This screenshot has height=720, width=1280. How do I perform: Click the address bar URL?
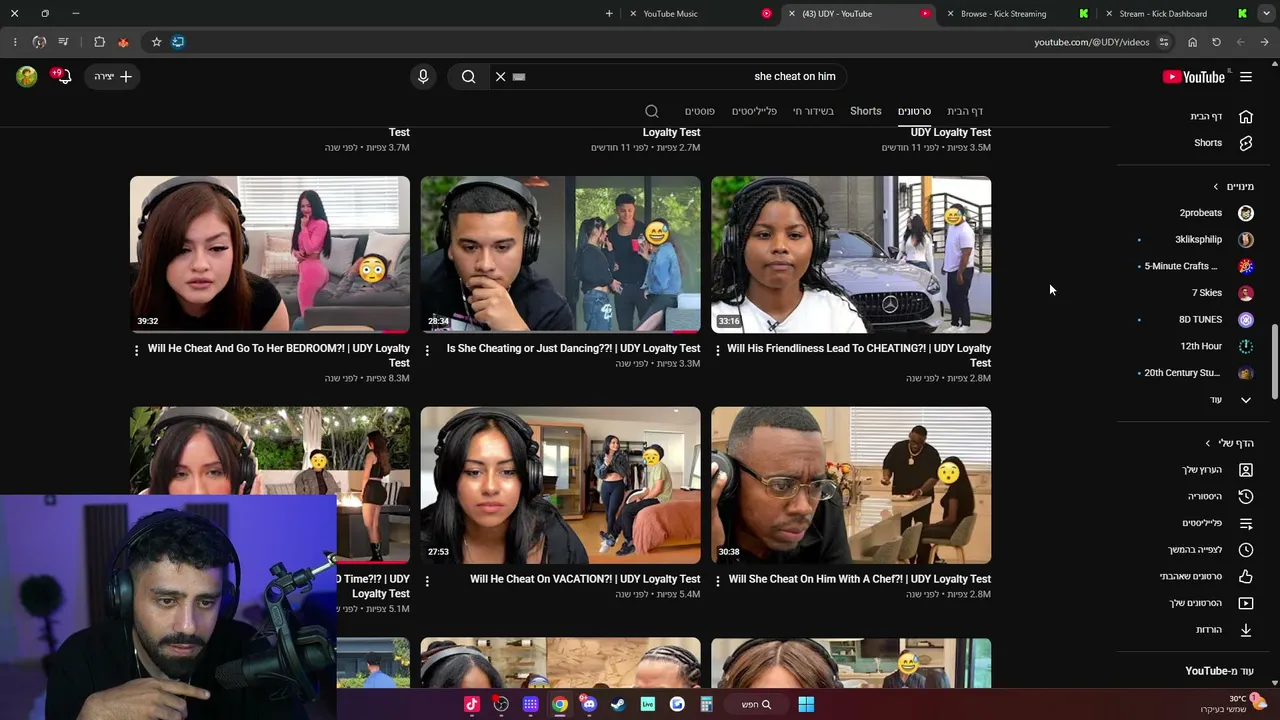pyautogui.click(x=1091, y=42)
